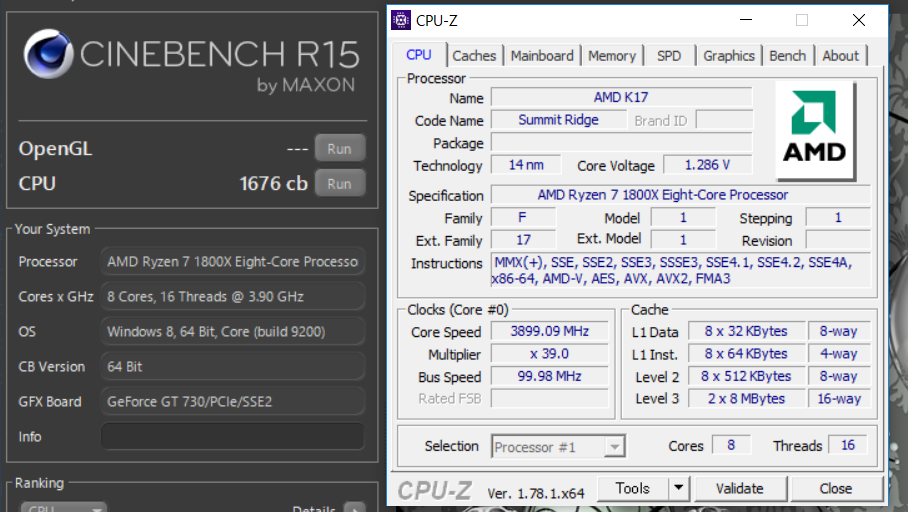Open the About tab
908x512 pixels.
click(840, 56)
